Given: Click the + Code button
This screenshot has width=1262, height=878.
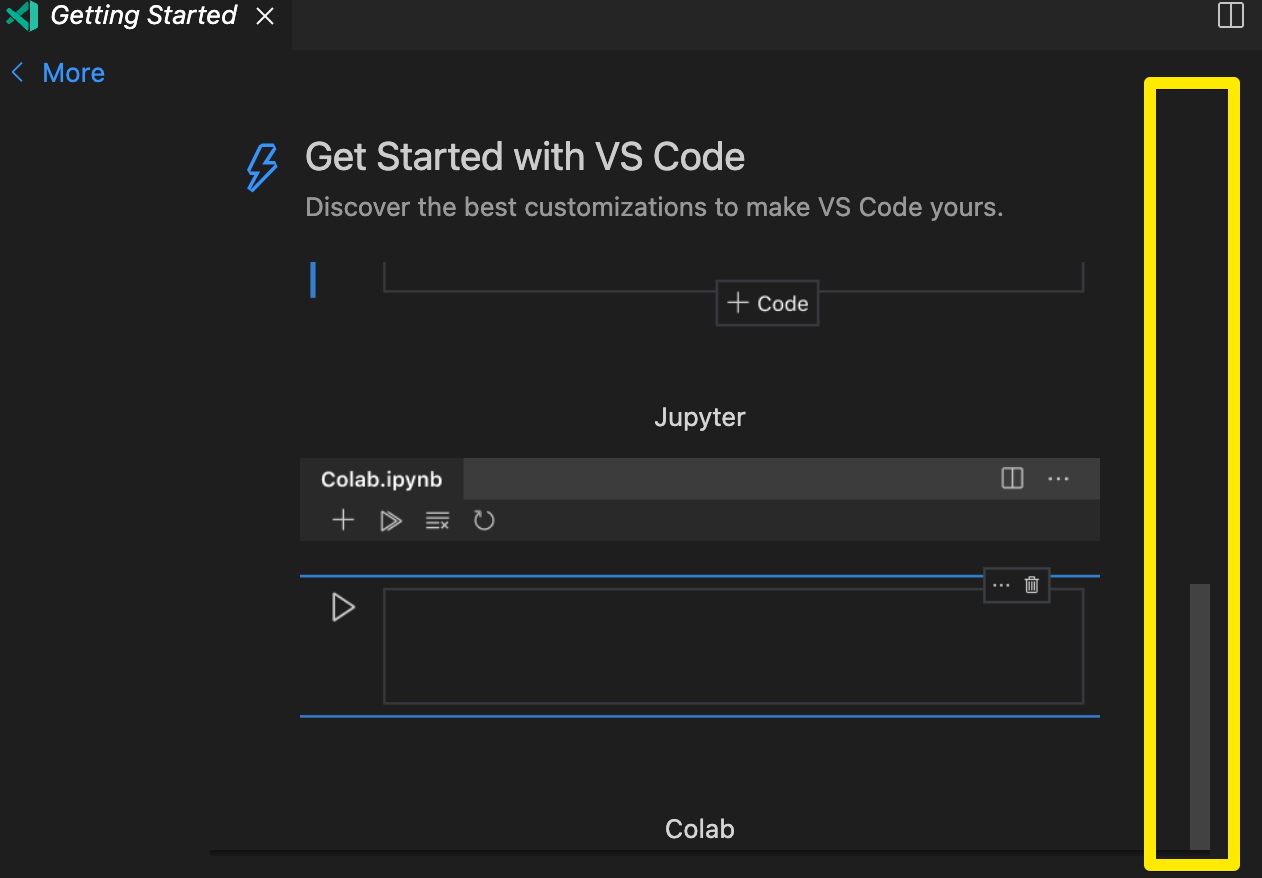Looking at the screenshot, I should pyautogui.click(x=768, y=303).
